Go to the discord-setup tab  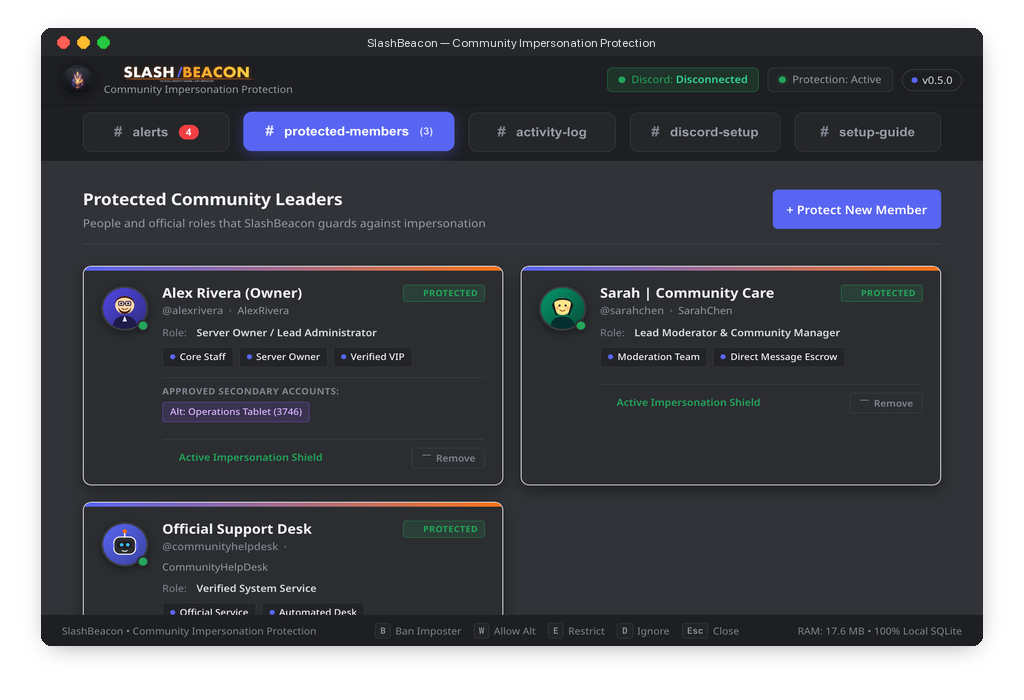pyautogui.click(x=705, y=132)
